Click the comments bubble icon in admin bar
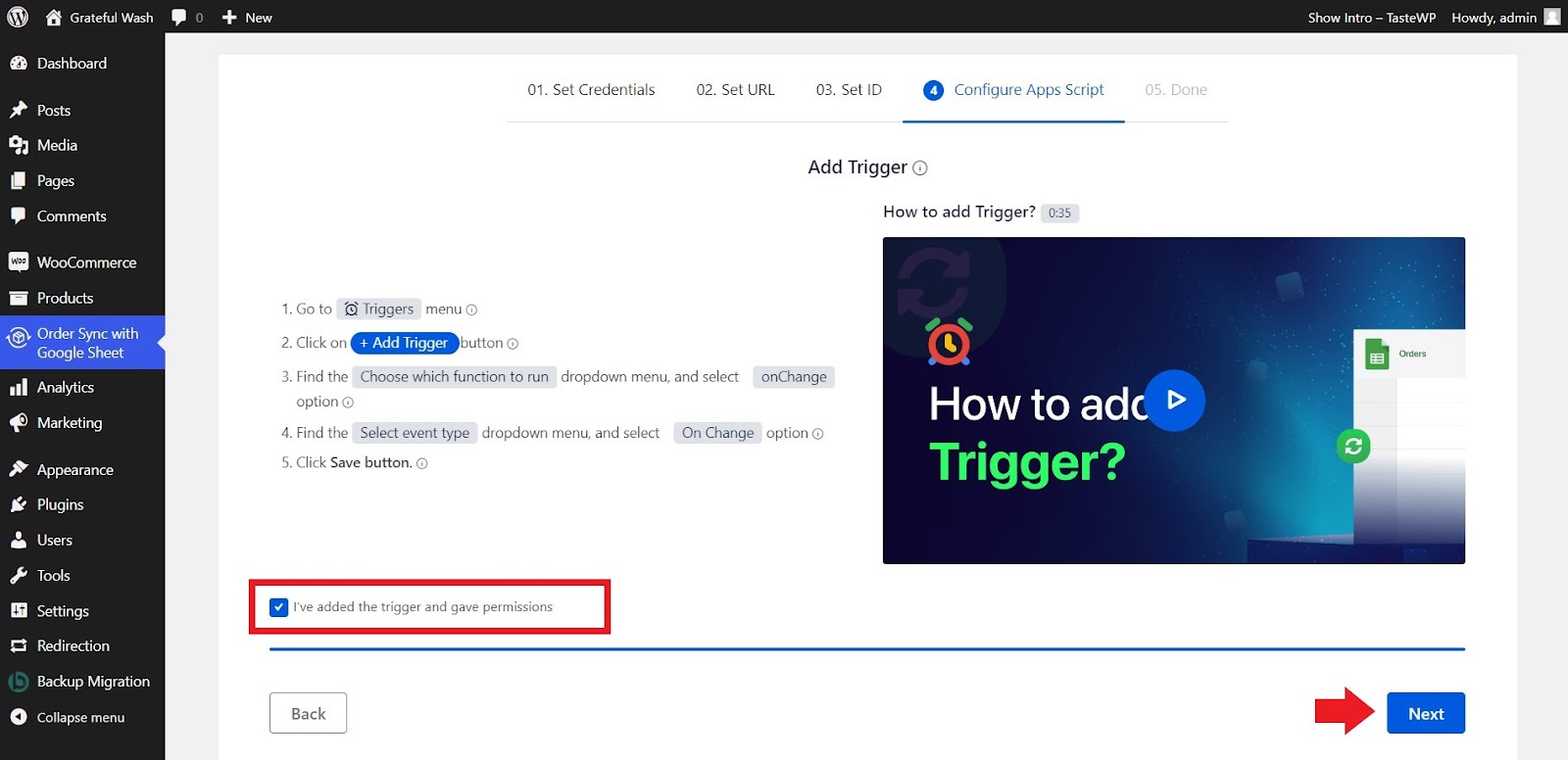1568x760 pixels. point(178,17)
